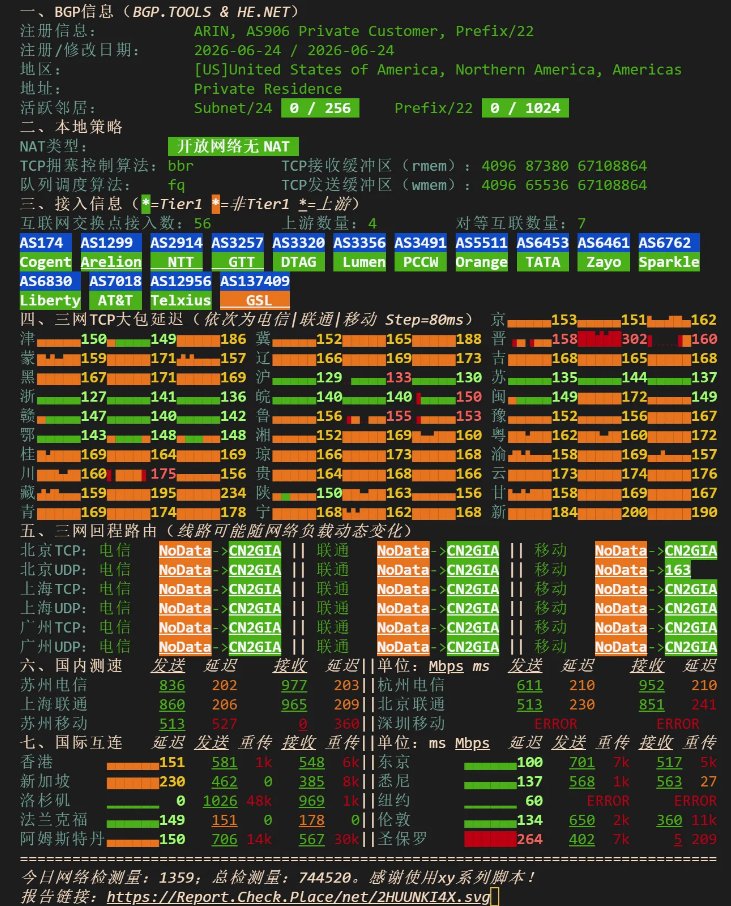Select the orange GSL carrier label
731x906 pixels.
pos(255,300)
